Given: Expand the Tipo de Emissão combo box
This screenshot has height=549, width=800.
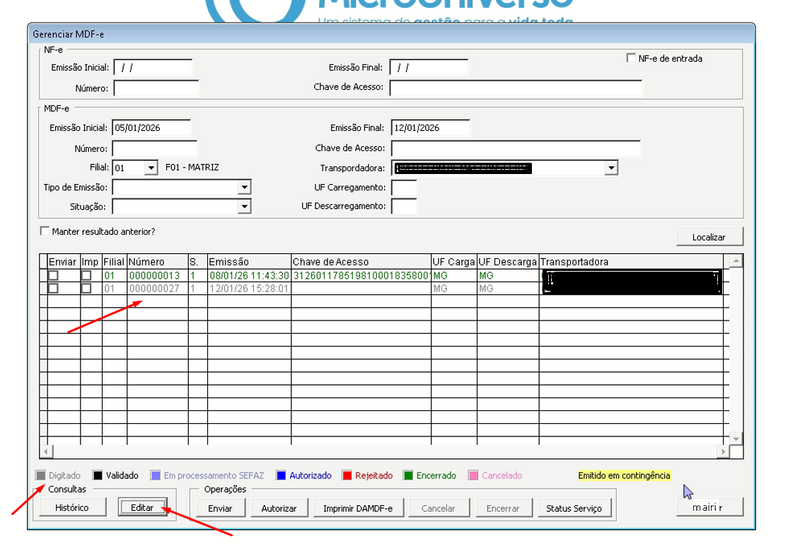Looking at the screenshot, I should 244,187.
